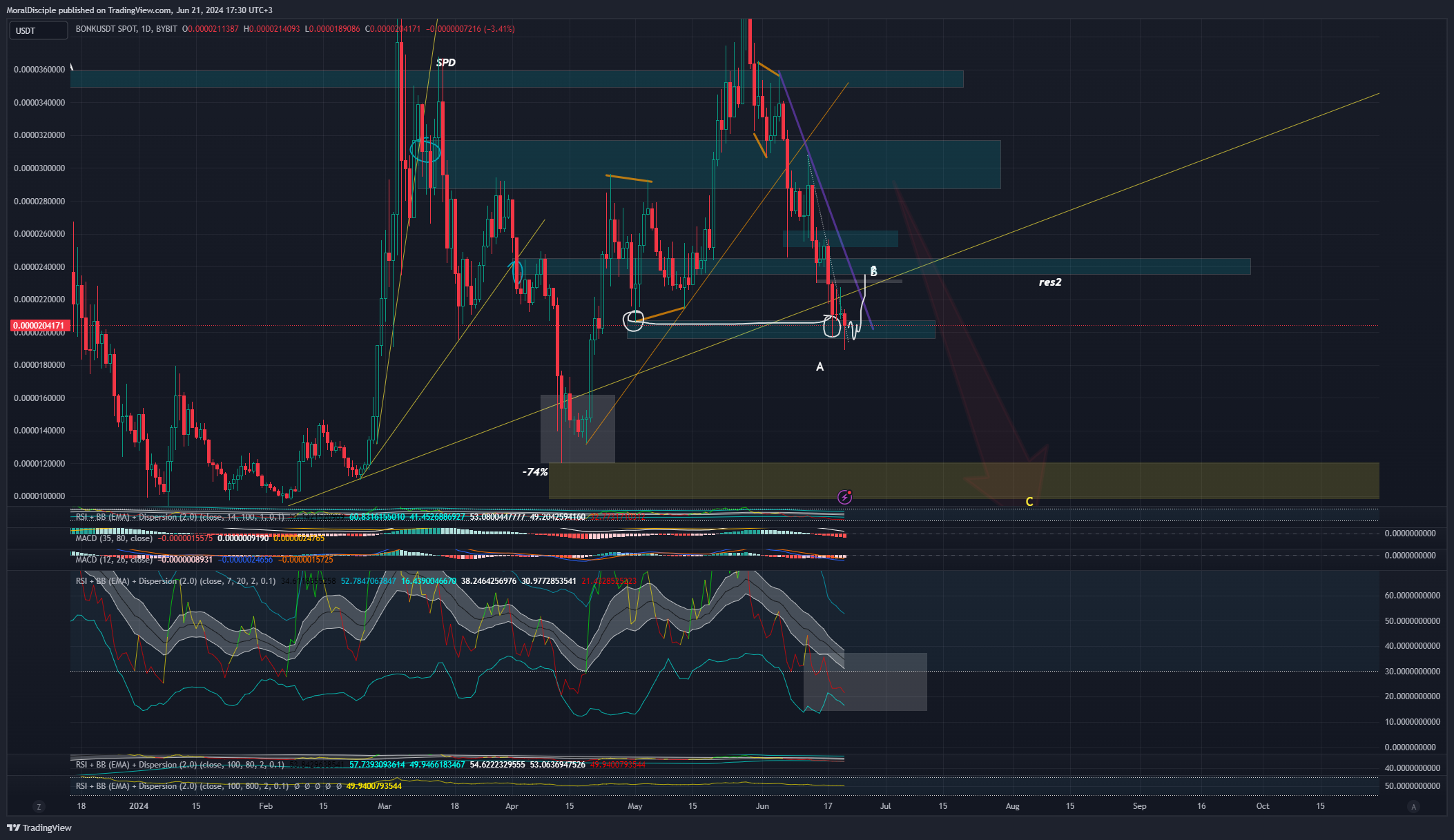1454x840 pixels.
Task: Click the -74% drawdown label
Action: pyautogui.click(x=535, y=472)
